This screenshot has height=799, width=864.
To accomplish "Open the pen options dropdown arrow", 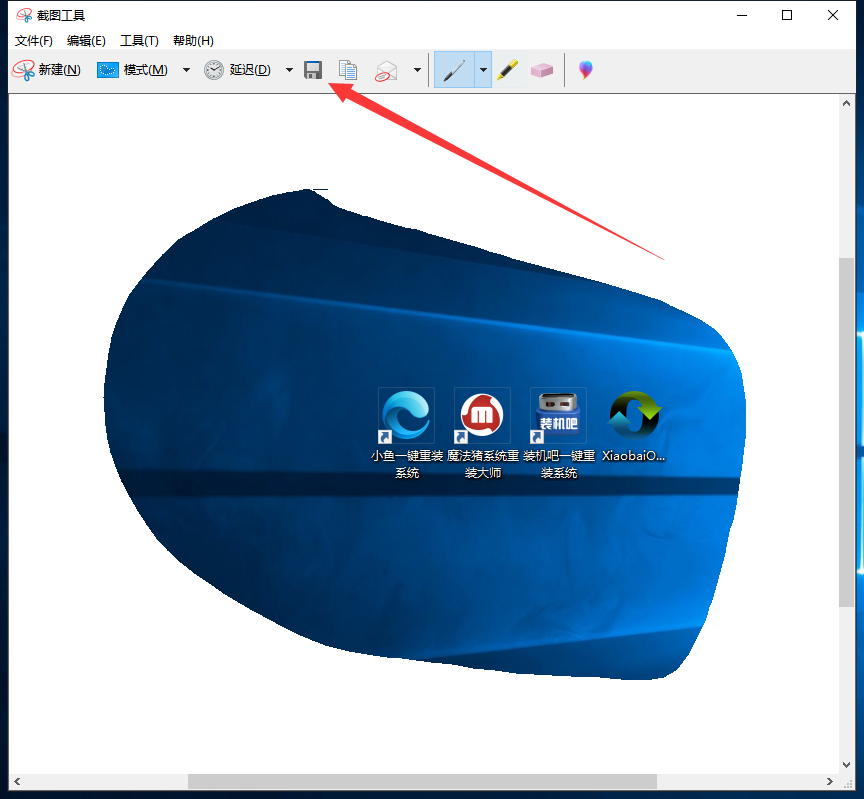I will point(481,70).
